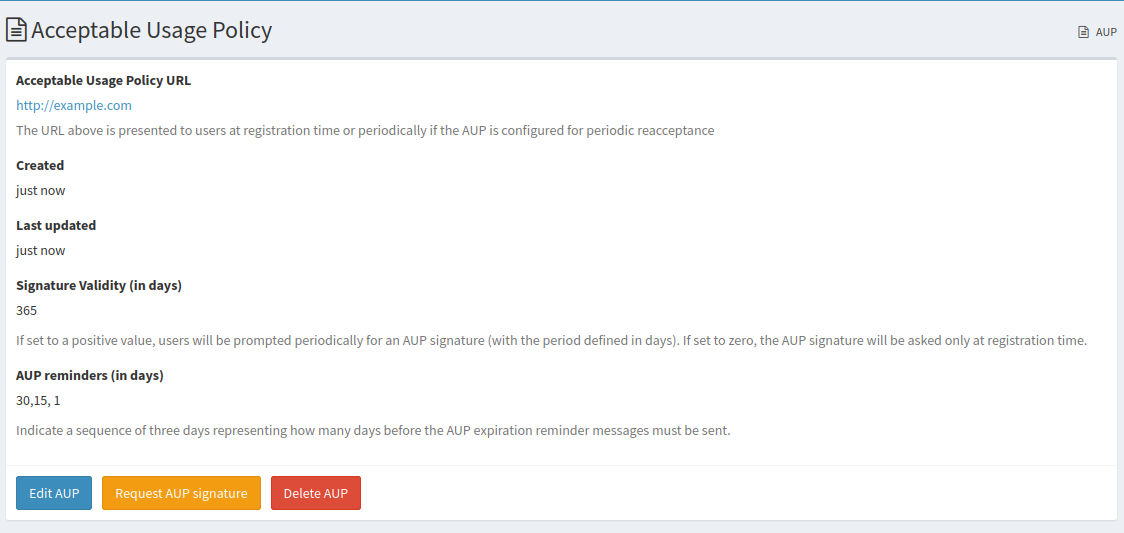Click the 'just now' value under Last updated
The height and width of the screenshot is (533, 1124).
coord(40,250)
